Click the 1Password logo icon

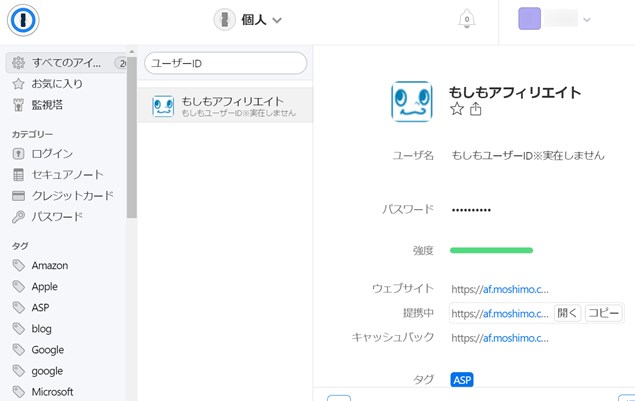tap(23, 20)
